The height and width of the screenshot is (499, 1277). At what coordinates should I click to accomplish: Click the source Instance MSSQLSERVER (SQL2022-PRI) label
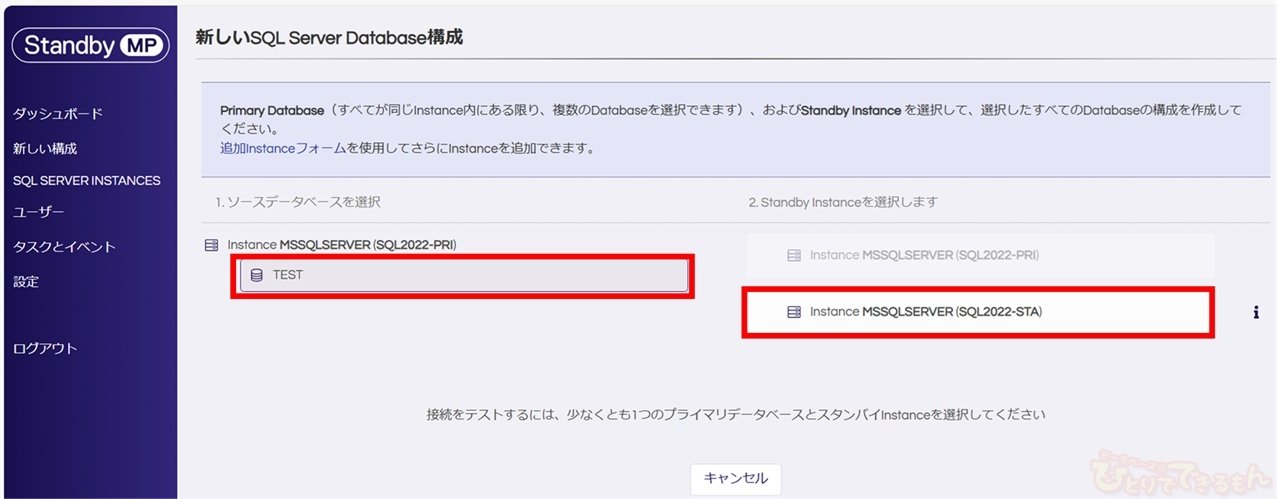point(341,245)
